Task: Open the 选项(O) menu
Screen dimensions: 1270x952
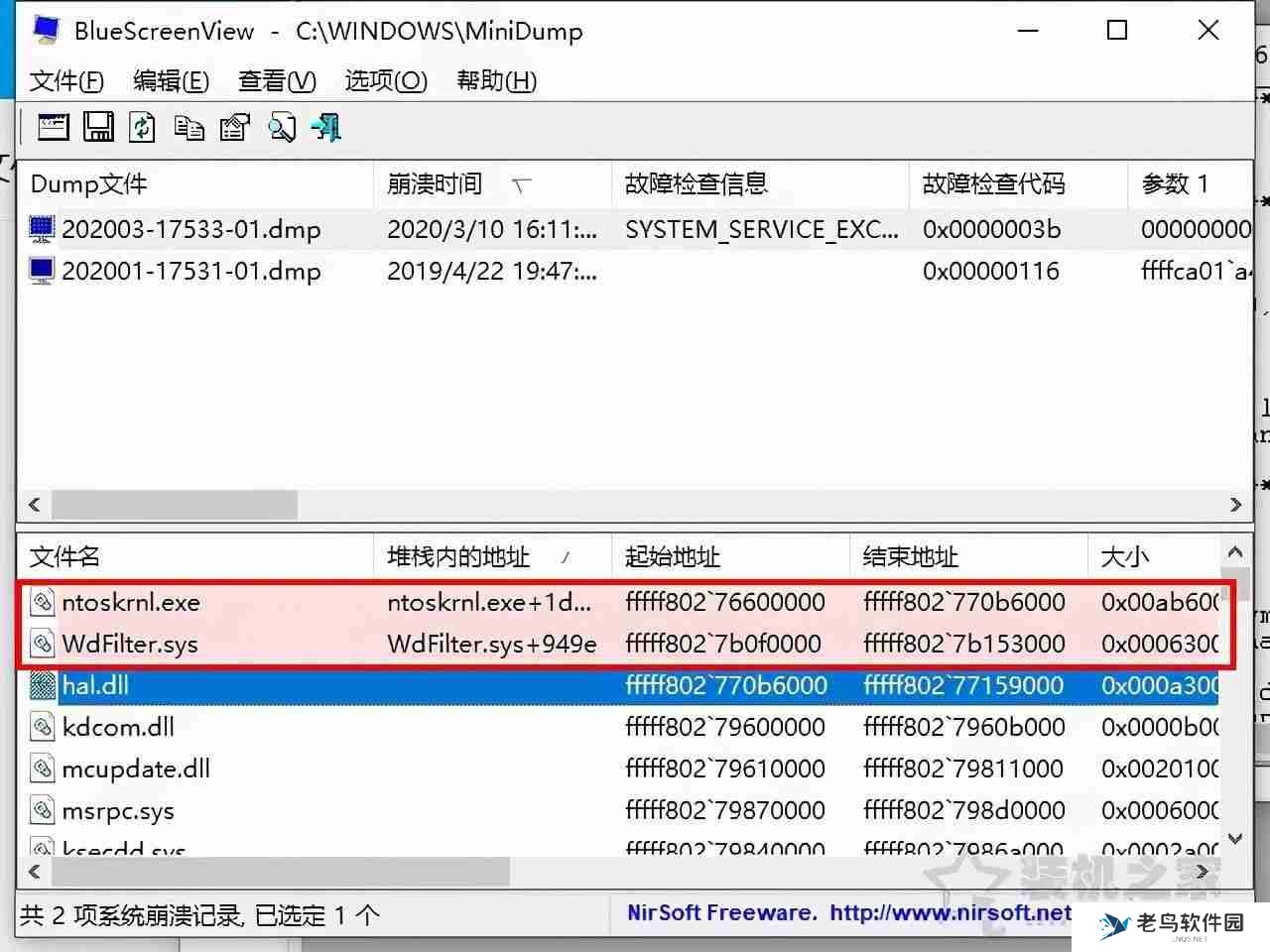Action: [x=386, y=80]
